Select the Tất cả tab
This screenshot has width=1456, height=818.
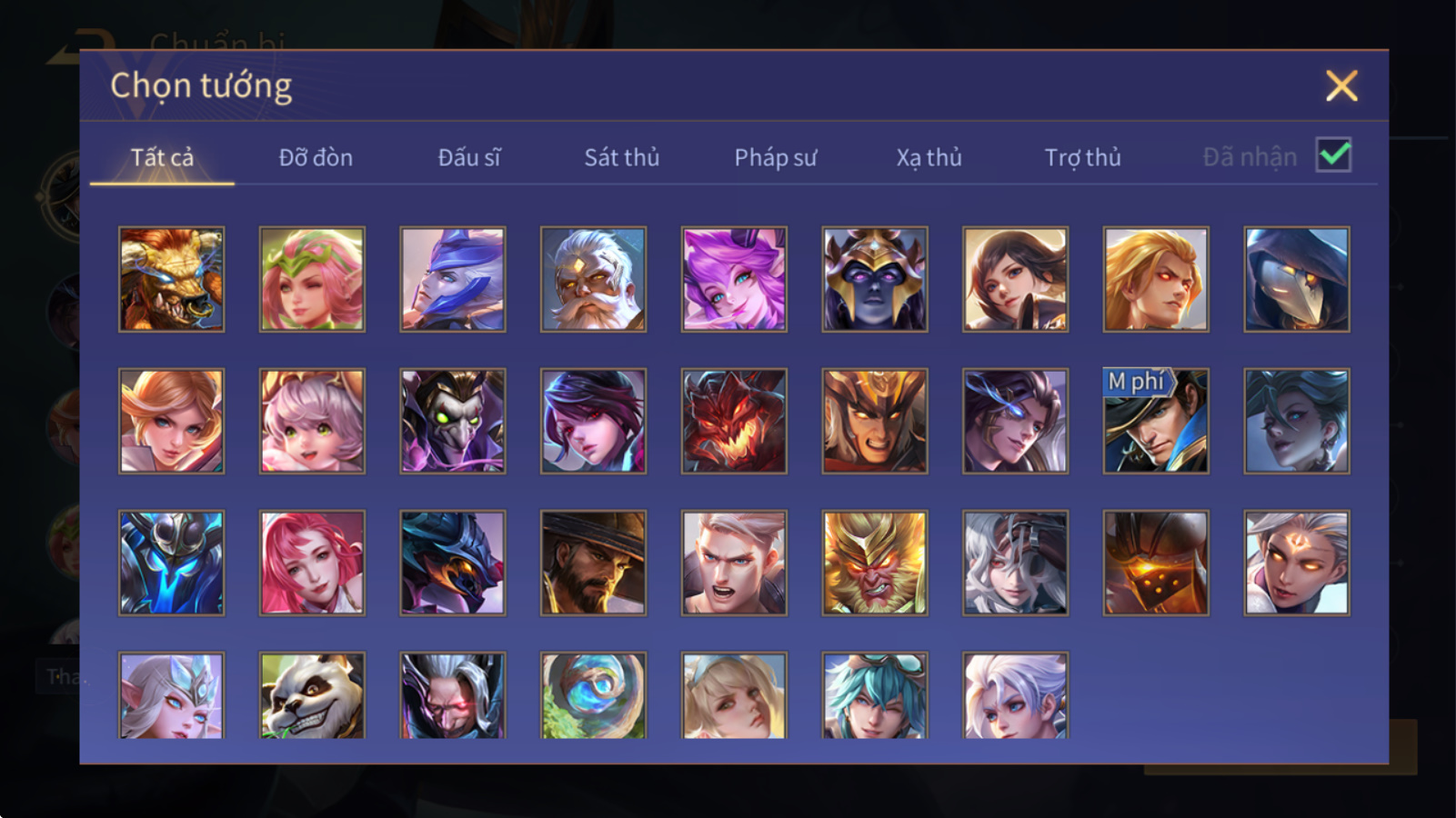click(162, 157)
